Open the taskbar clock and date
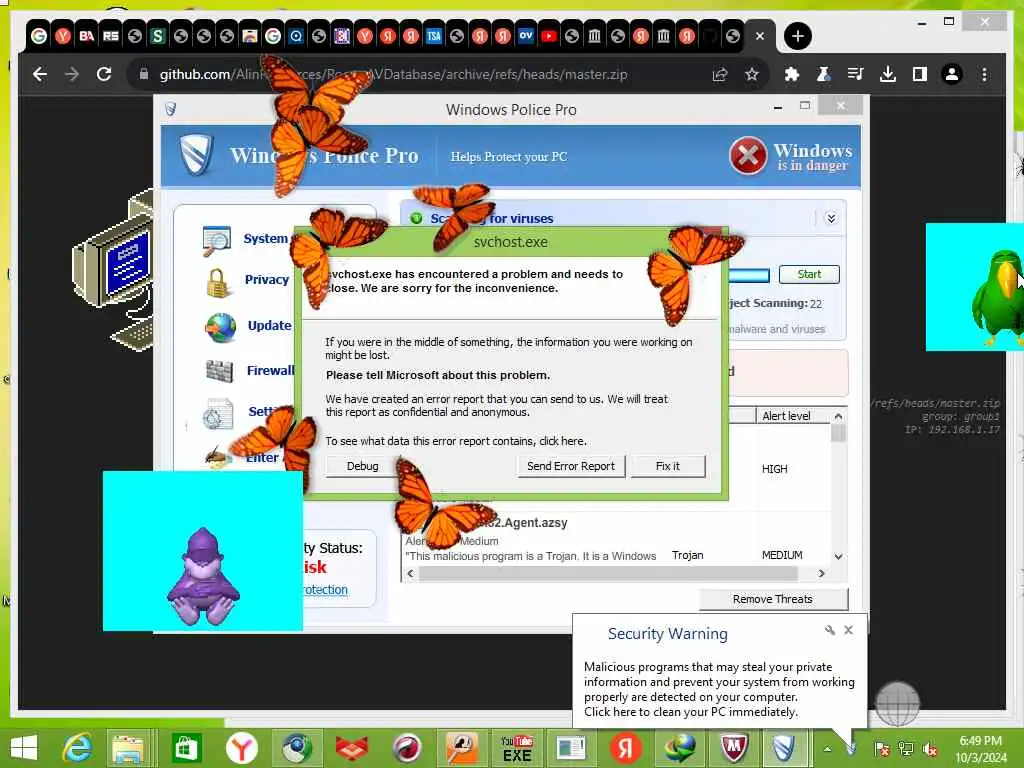The height and width of the screenshot is (768, 1024). point(980,749)
